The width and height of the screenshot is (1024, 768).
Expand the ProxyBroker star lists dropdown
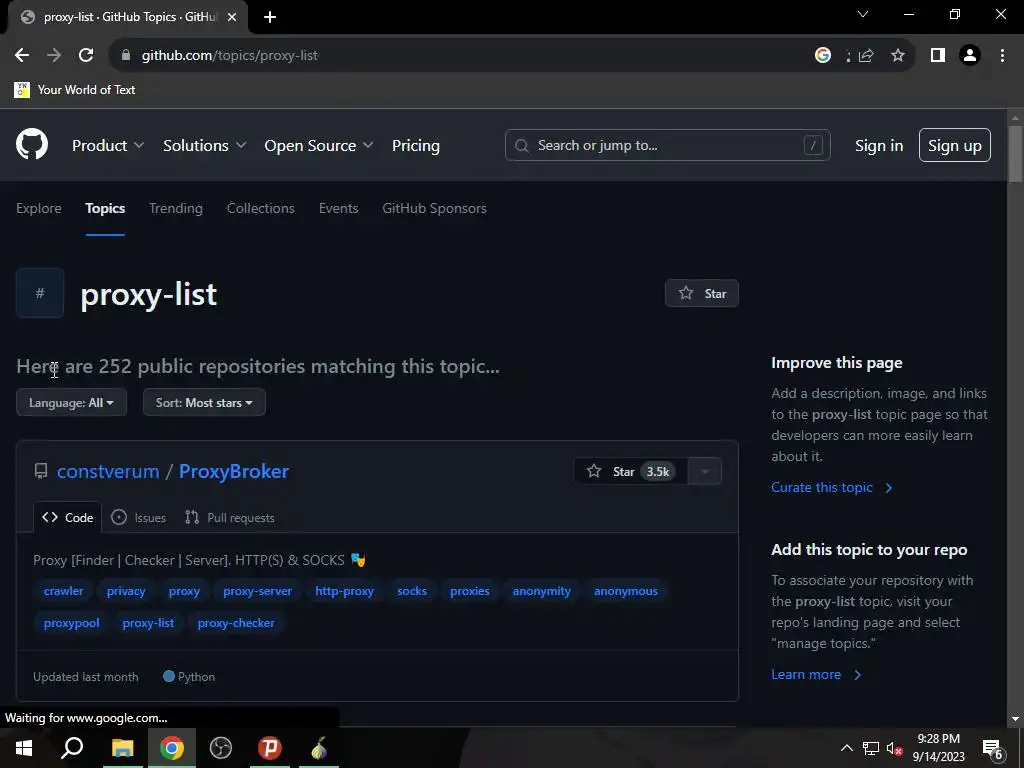click(x=705, y=472)
